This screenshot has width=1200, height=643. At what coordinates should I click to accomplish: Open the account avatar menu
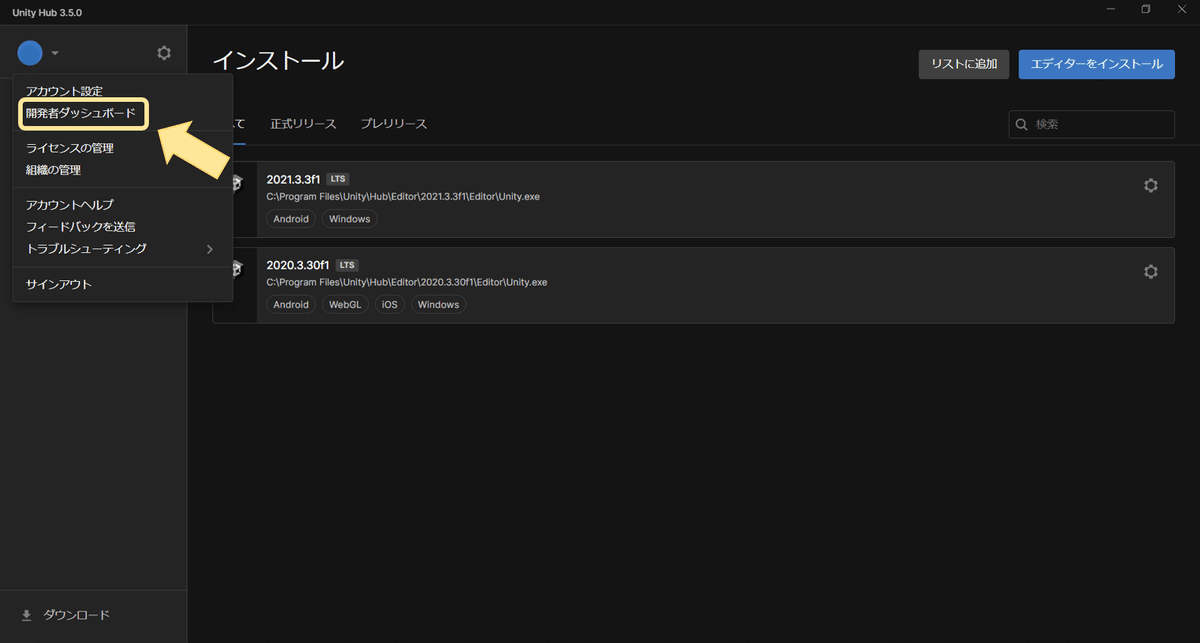30,53
